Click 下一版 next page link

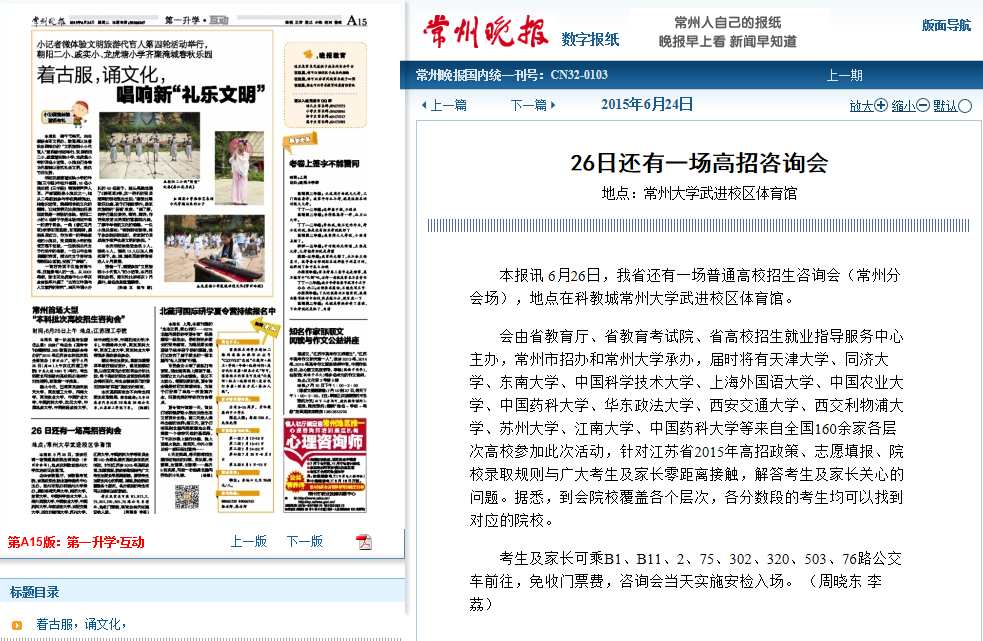(304, 541)
